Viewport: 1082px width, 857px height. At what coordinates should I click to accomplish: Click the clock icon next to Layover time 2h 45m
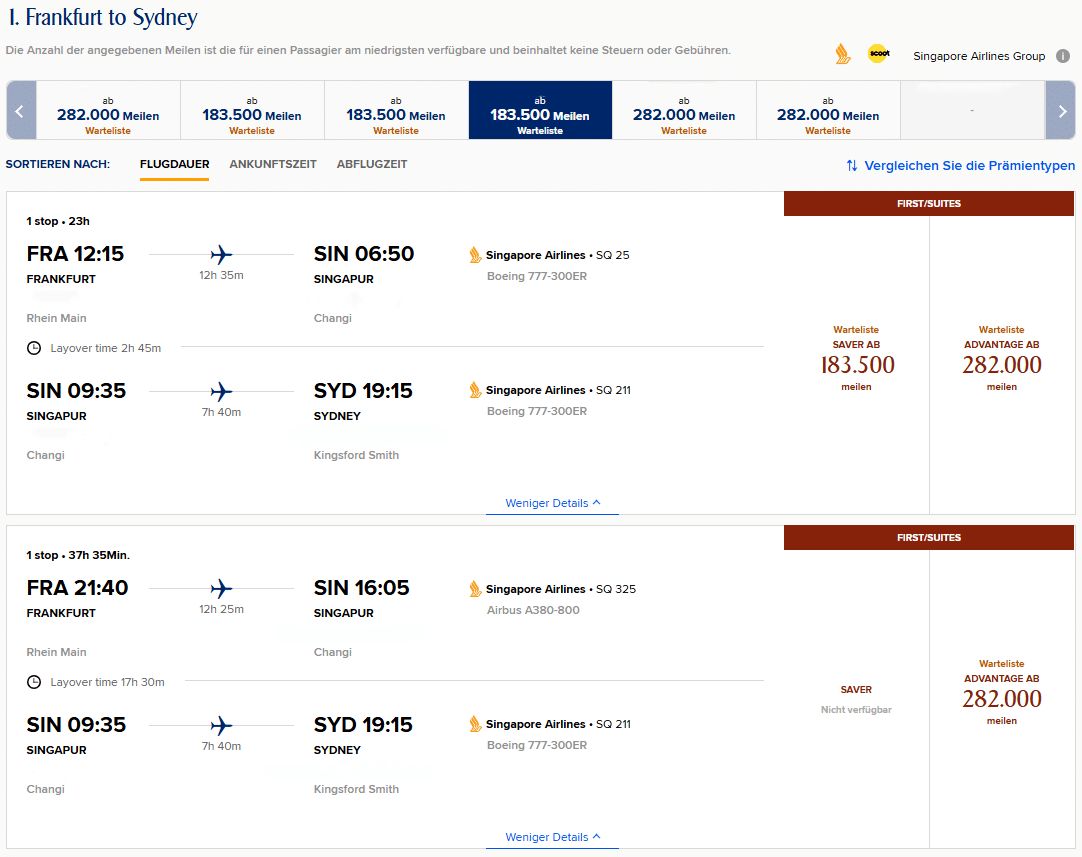pos(36,347)
